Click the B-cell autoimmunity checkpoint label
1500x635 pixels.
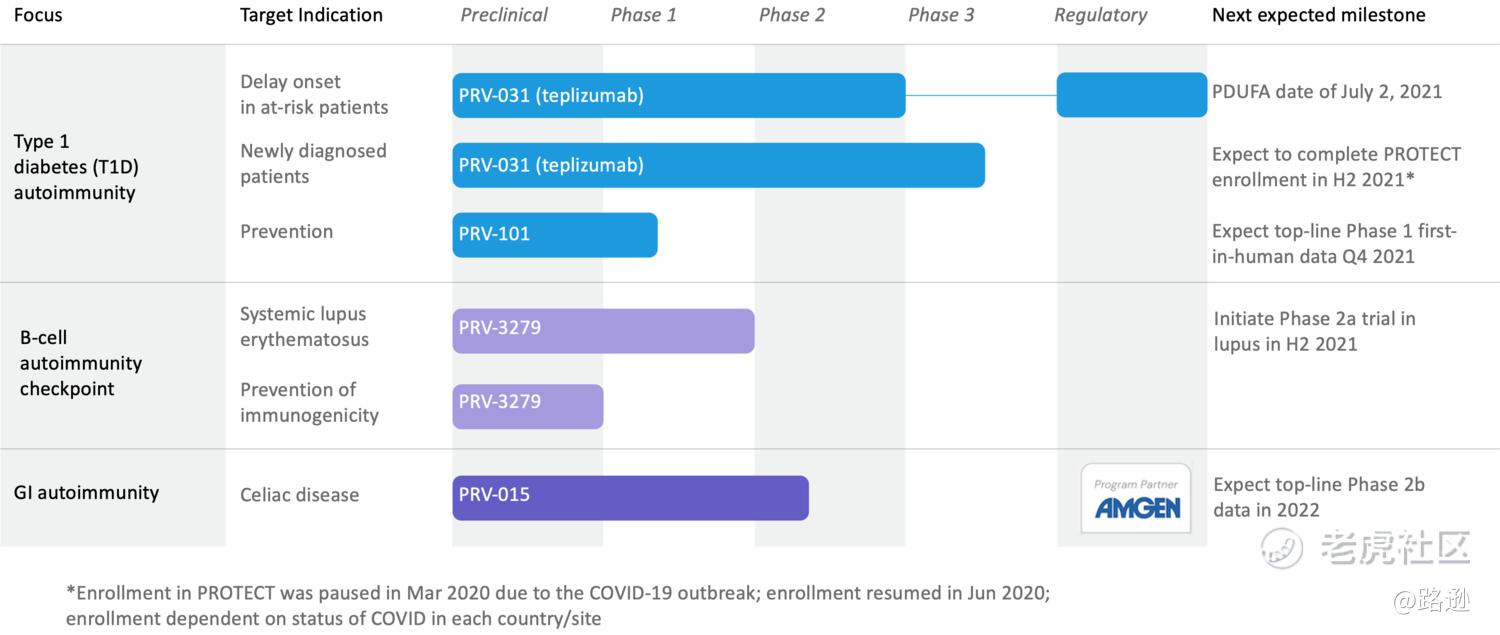pos(80,363)
